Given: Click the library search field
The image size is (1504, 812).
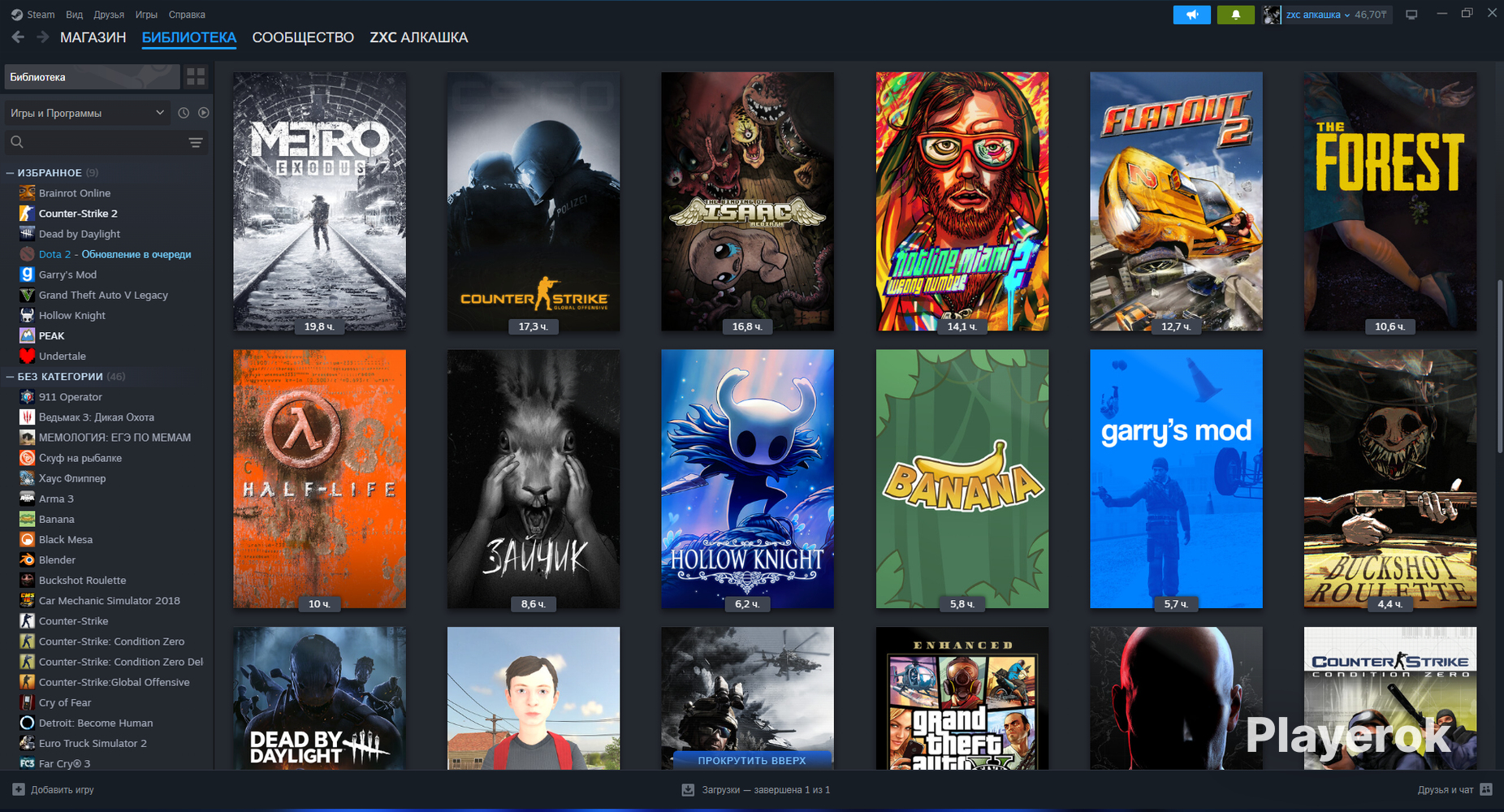Looking at the screenshot, I should tap(106, 142).
